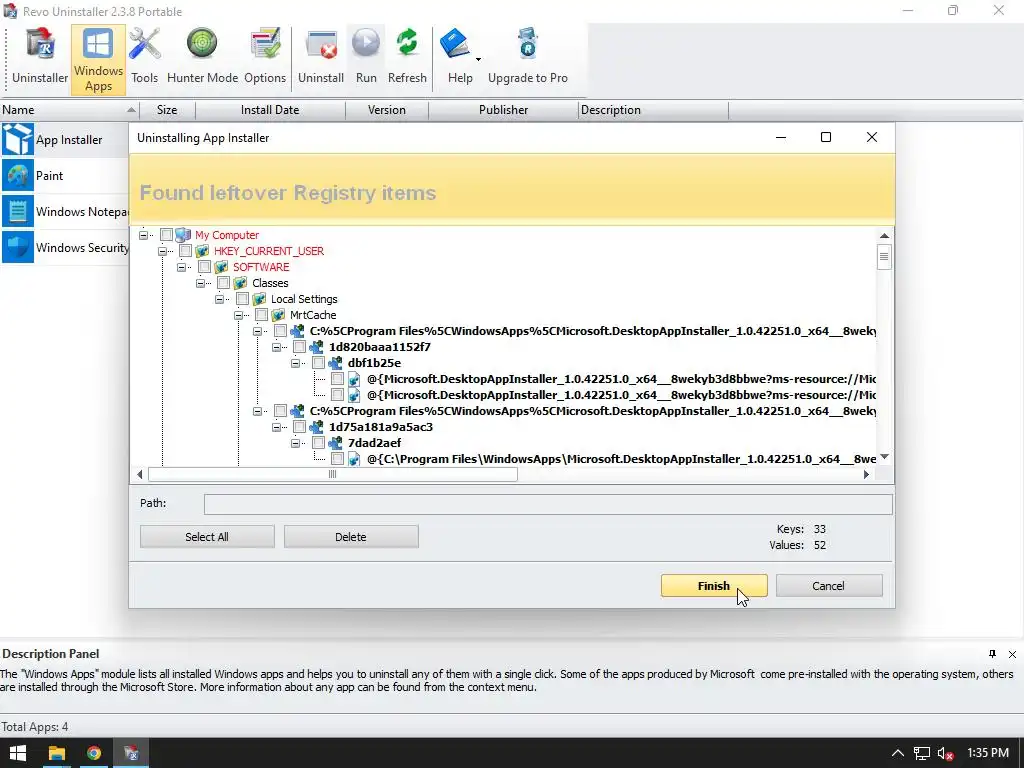This screenshot has width=1024, height=768.
Task: Refresh the apps list
Action: 407,56
